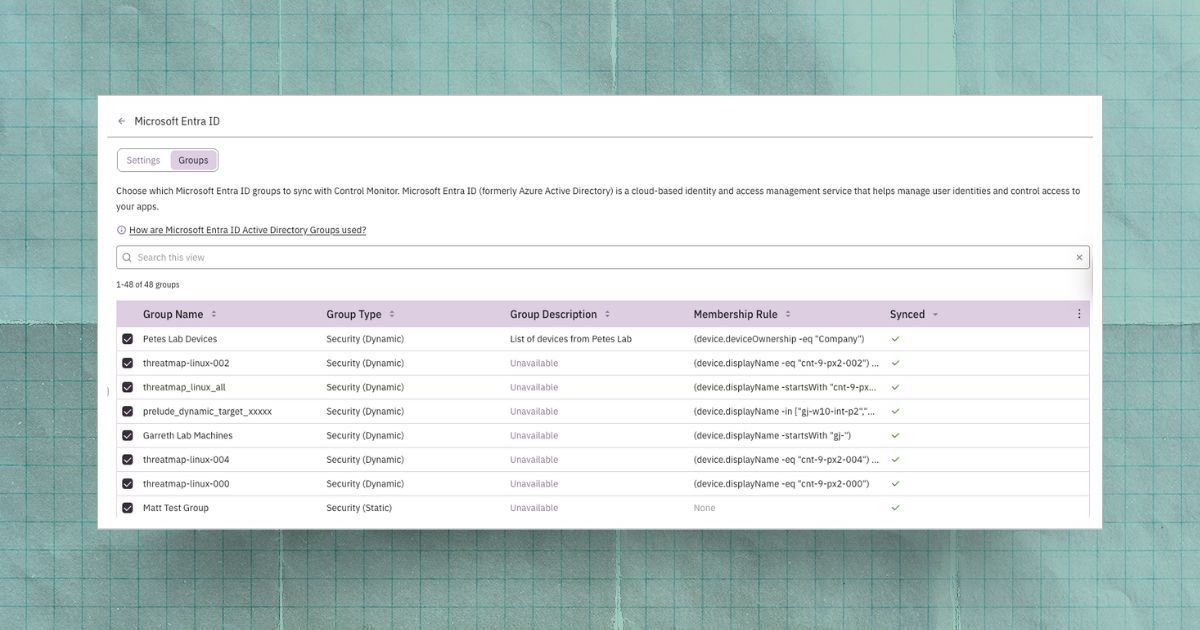The width and height of the screenshot is (1200, 630).
Task: Click the Membership Rule column header
Action: pos(735,314)
